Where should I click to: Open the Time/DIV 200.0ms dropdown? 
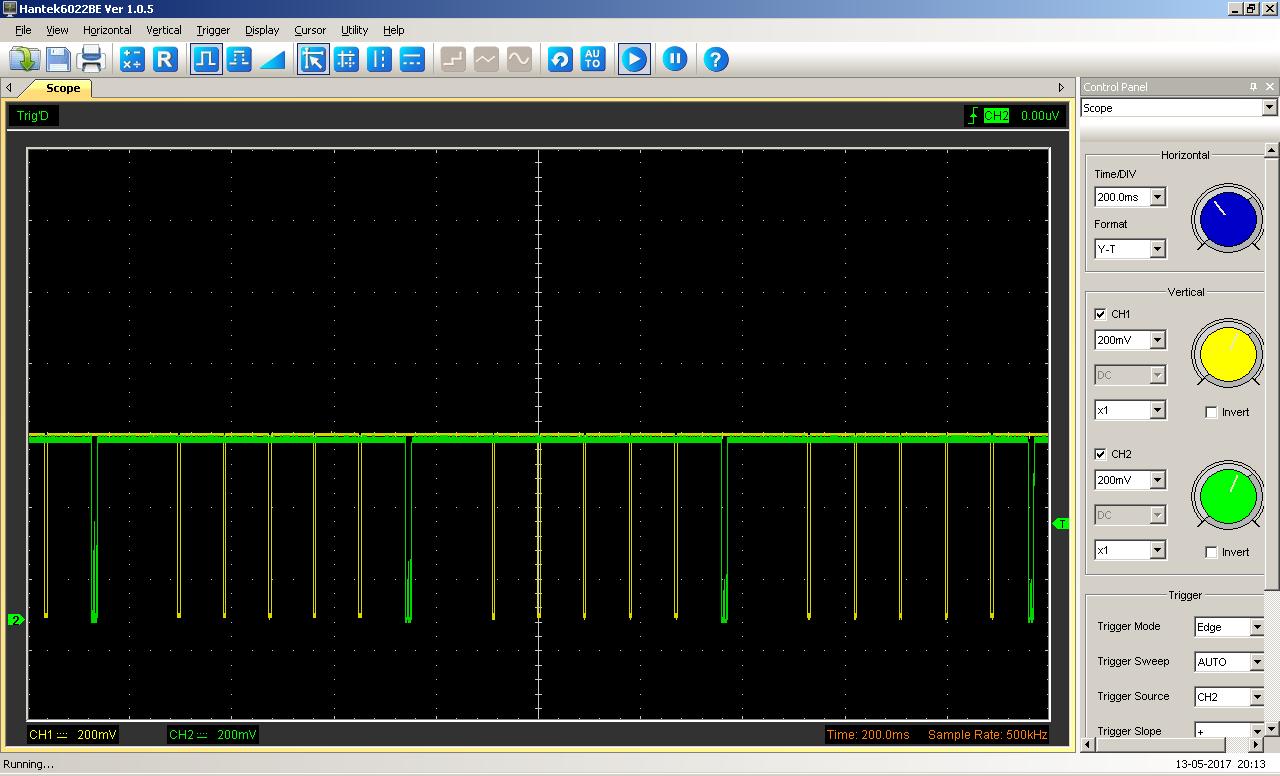pyautogui.click(x=1157, y=197)
